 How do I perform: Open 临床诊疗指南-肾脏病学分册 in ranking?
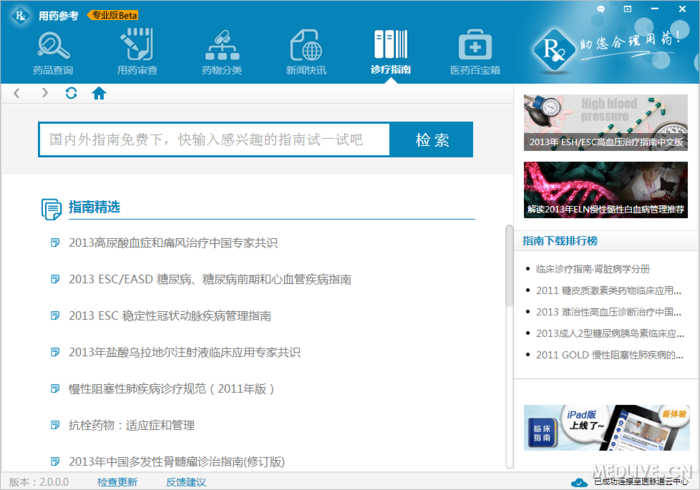(x=592, y=269)
